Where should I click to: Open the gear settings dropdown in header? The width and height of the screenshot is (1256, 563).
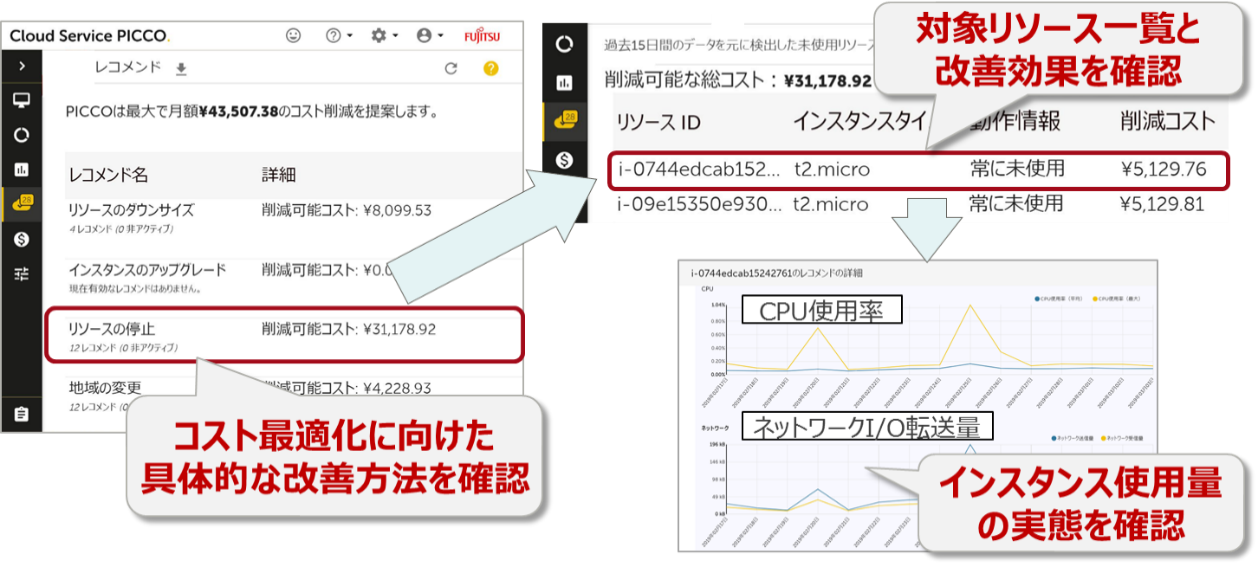click(384, 35)
